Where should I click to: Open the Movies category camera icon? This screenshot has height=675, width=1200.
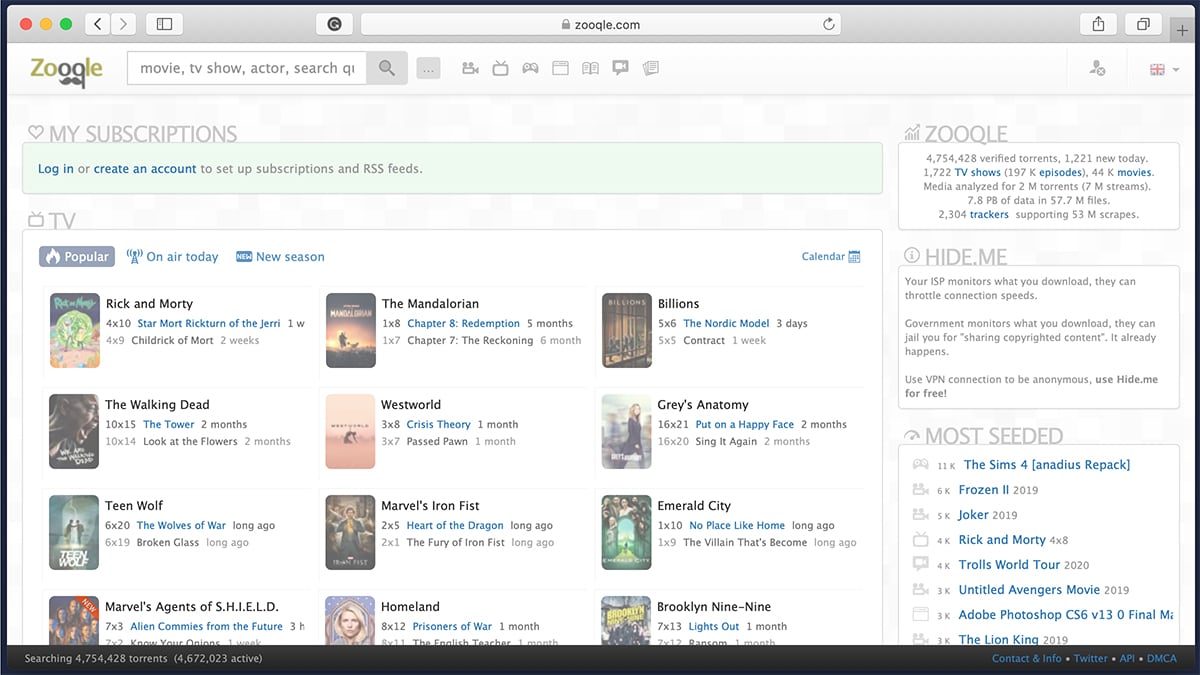click(470, 68)
